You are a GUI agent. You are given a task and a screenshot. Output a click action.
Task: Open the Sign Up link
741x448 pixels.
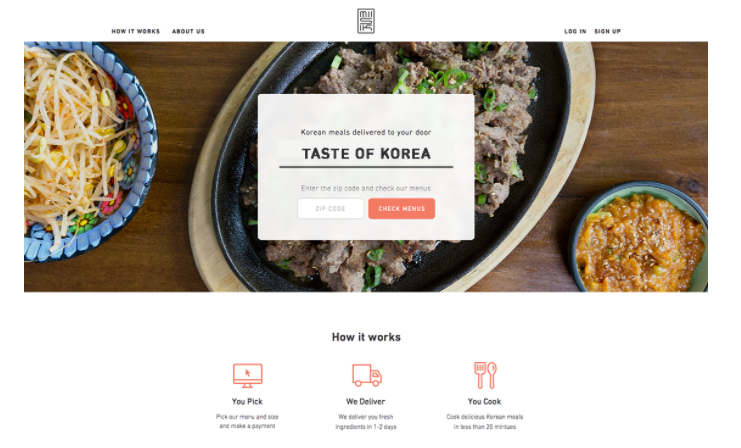[607, 31]
